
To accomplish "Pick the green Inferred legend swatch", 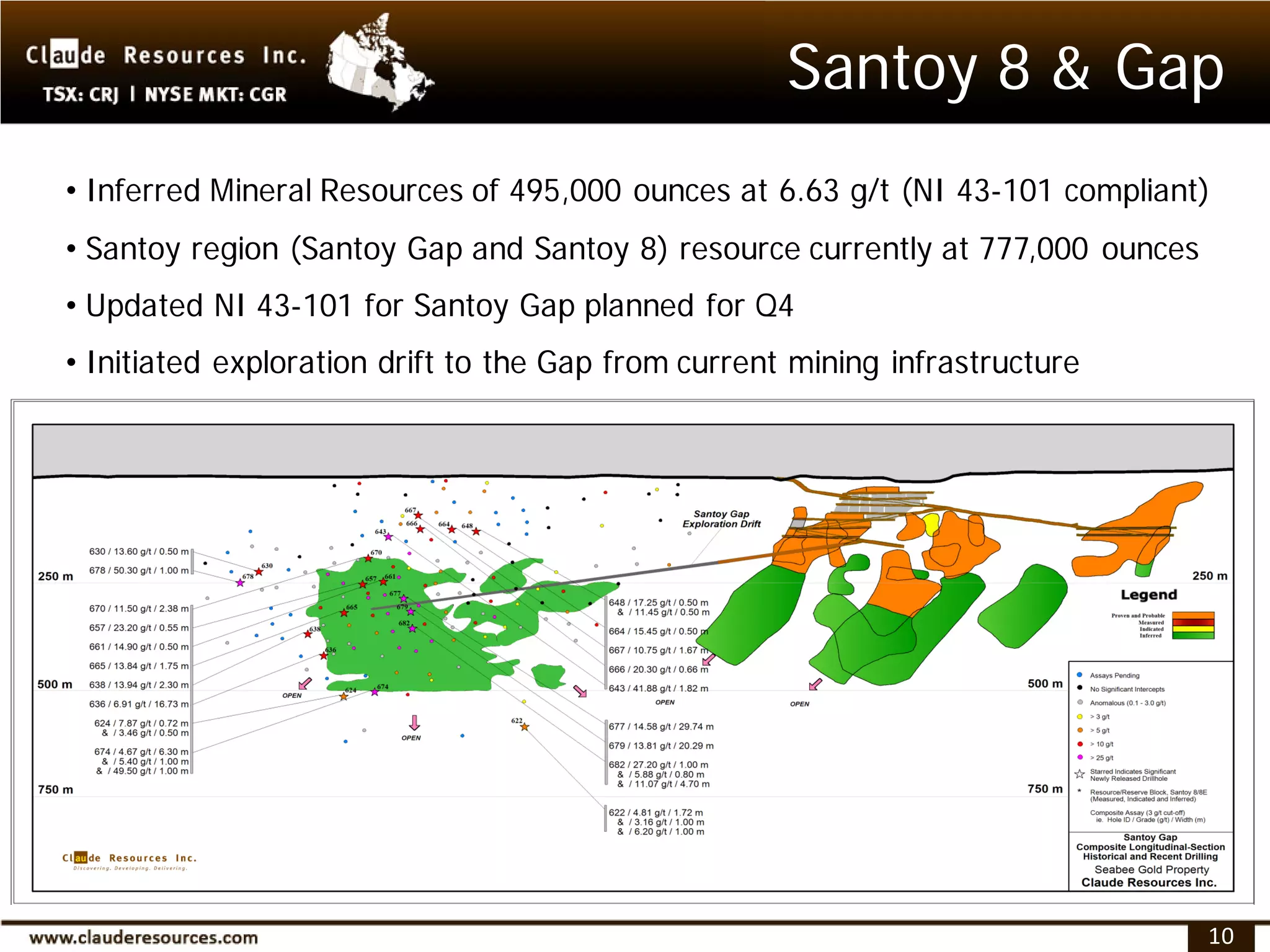I will click(x=1192, y=635).
